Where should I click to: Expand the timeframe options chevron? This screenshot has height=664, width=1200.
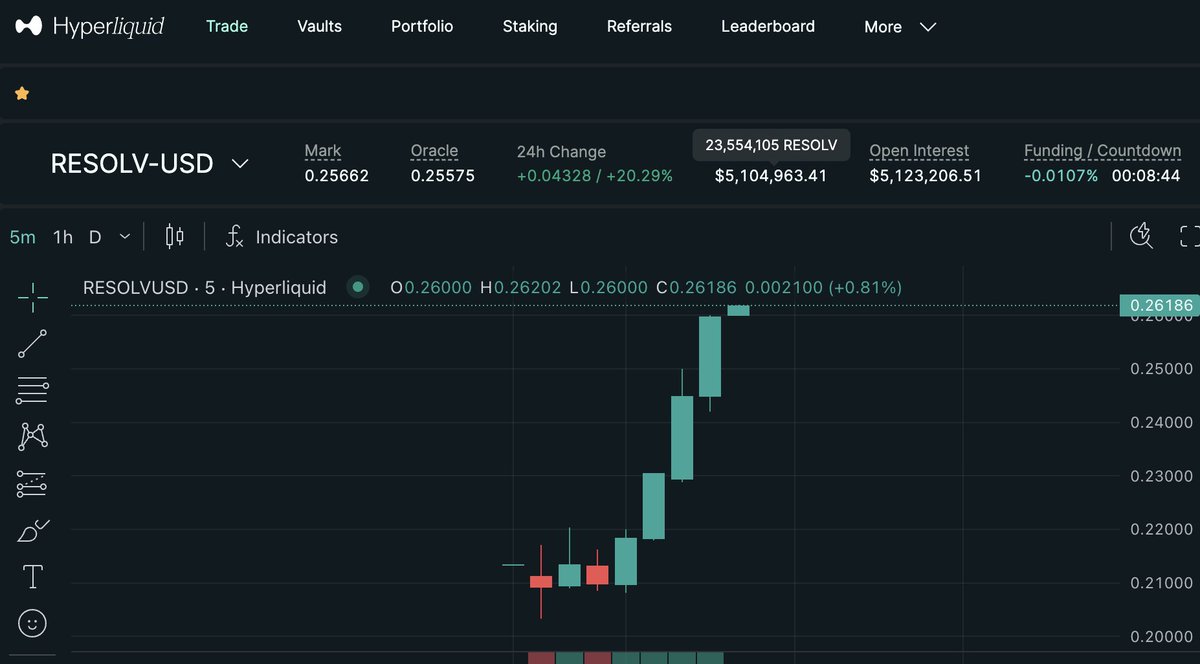click(125, 237)
